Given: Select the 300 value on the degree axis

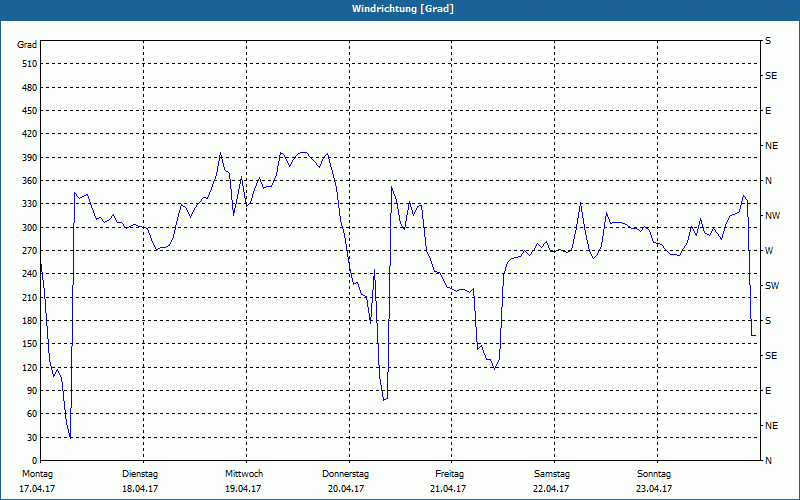Looking at the screenshot, I should 30,227.
